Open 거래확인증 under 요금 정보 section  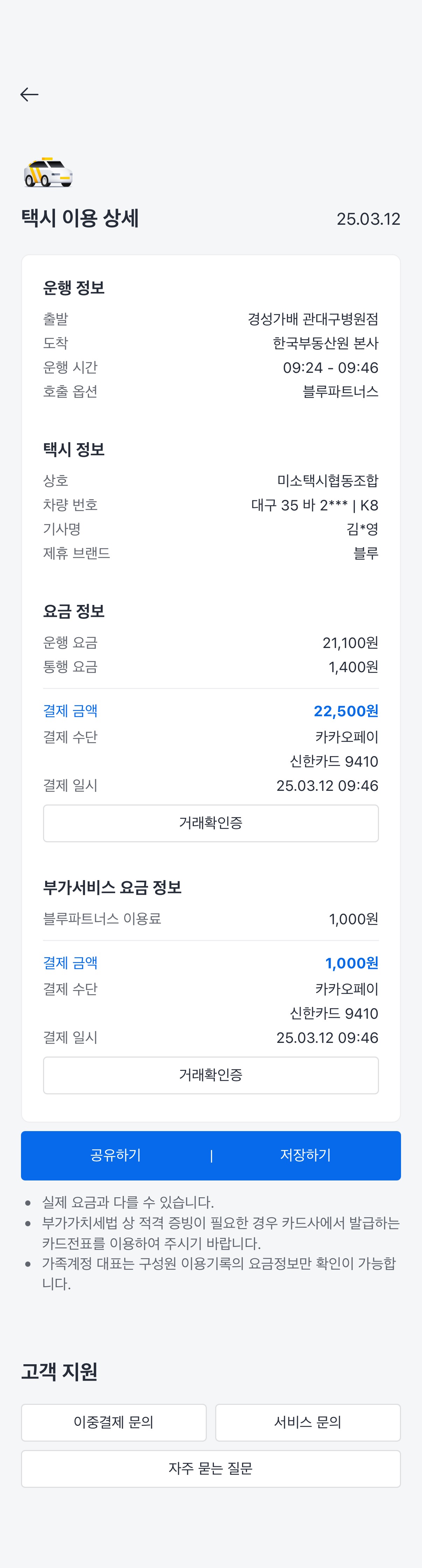pyautogui.click(x=210, y=823)
